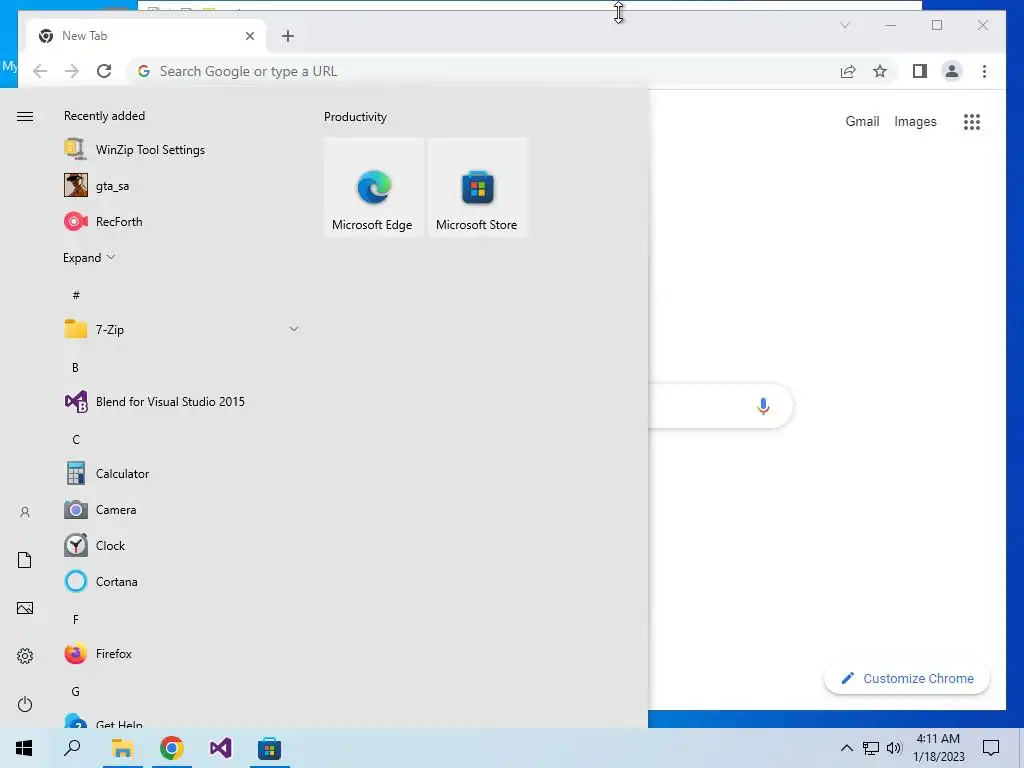Switch to Chrome on the taskbar
Screen dimensions: 1024x768
click(172, 748)
